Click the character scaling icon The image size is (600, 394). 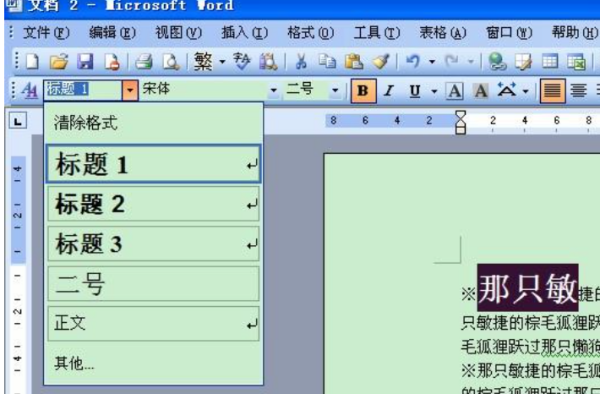point(507,91)
